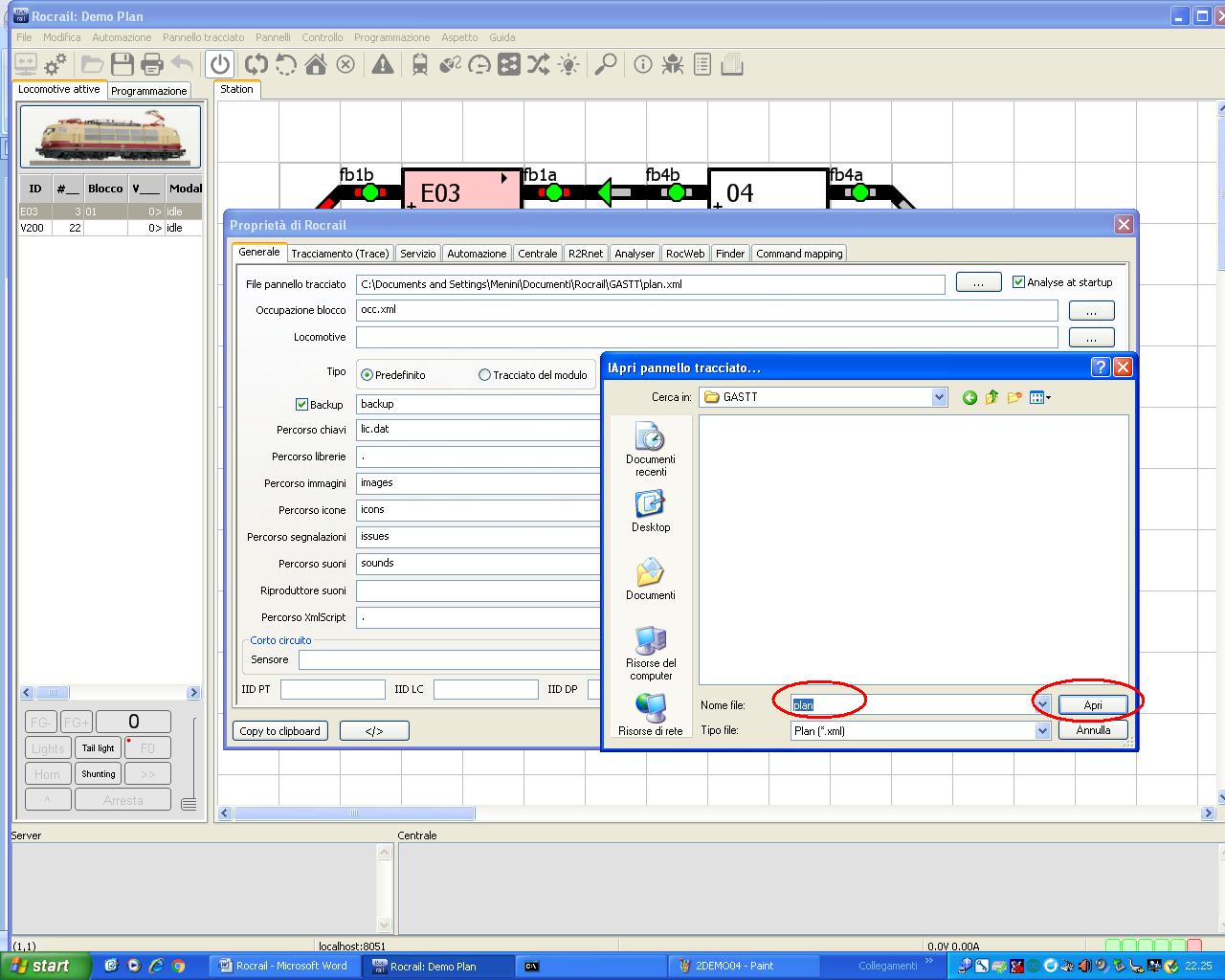1225x980 pixels.
Task: Open Documenti recenti in file dialog
Action: (x=651, y=450)
